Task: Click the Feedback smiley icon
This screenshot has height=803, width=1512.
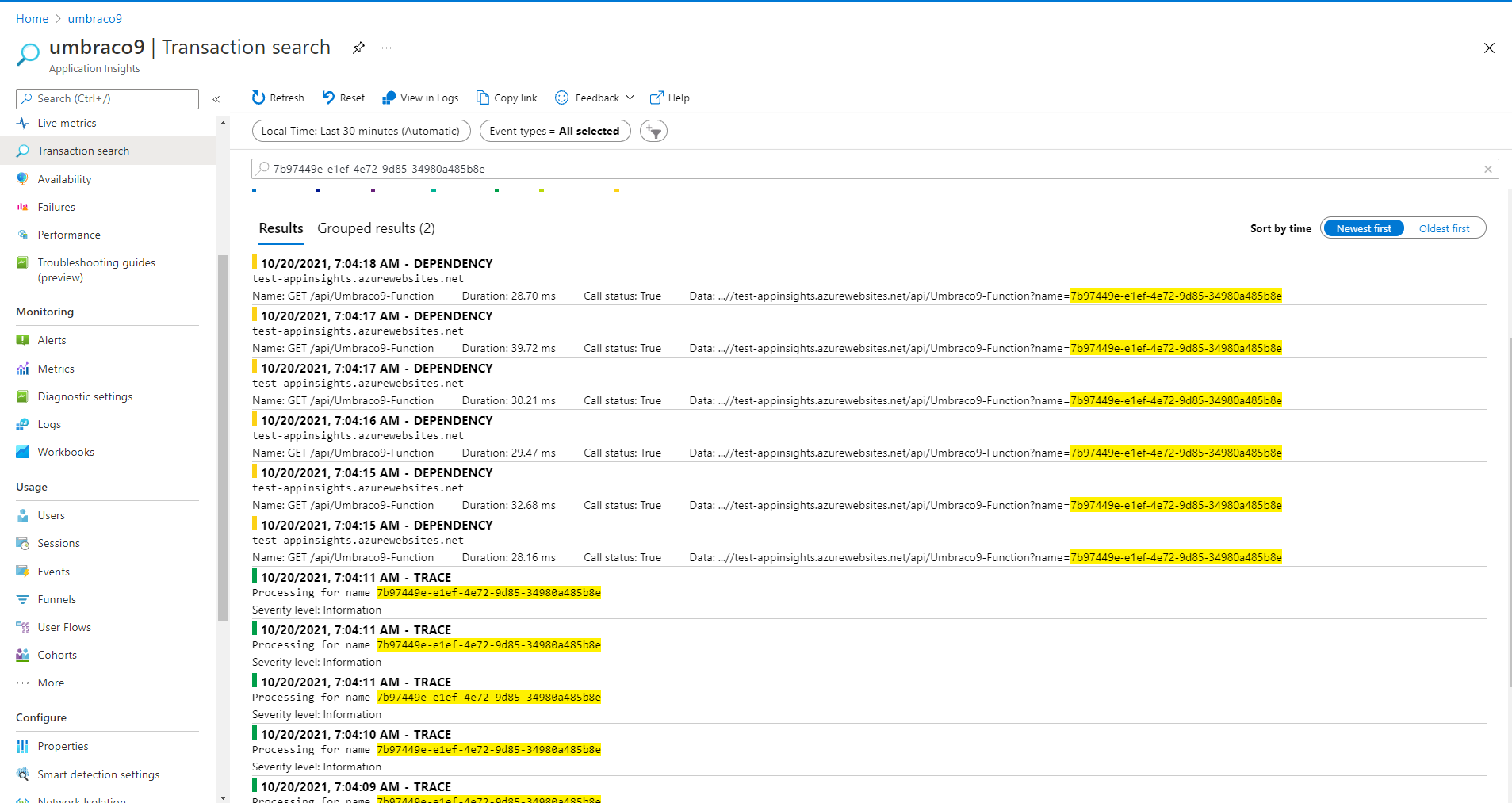Action: [561, 98]
